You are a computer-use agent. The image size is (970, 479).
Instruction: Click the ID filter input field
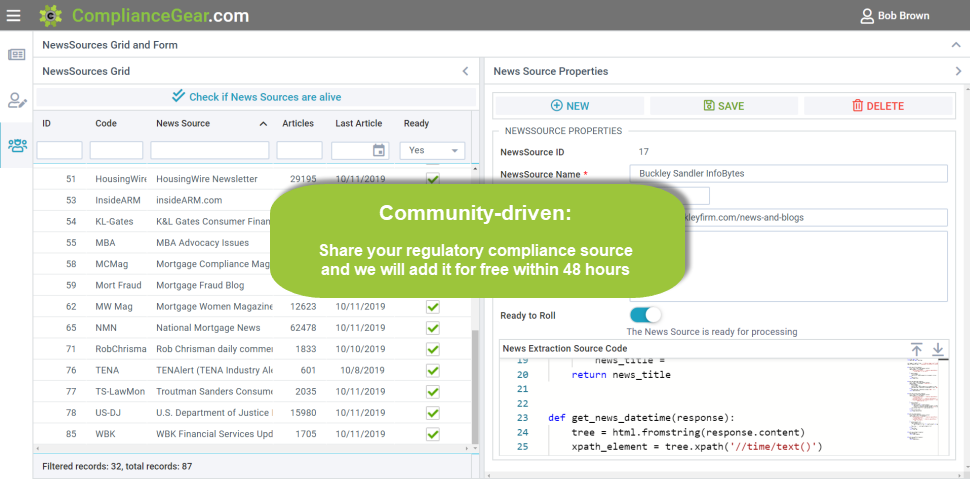pyautogui.click(x=59, y=150)
